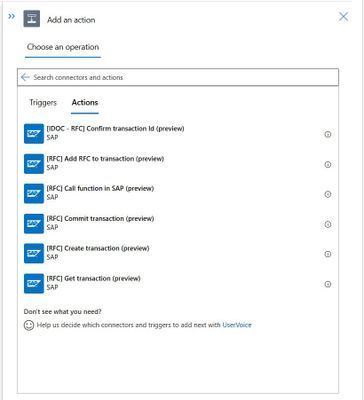Image resolution: width=364 pixels, height=400 pixels.
Task: Switch to the Triggers tab
Action: pos(43,103)
